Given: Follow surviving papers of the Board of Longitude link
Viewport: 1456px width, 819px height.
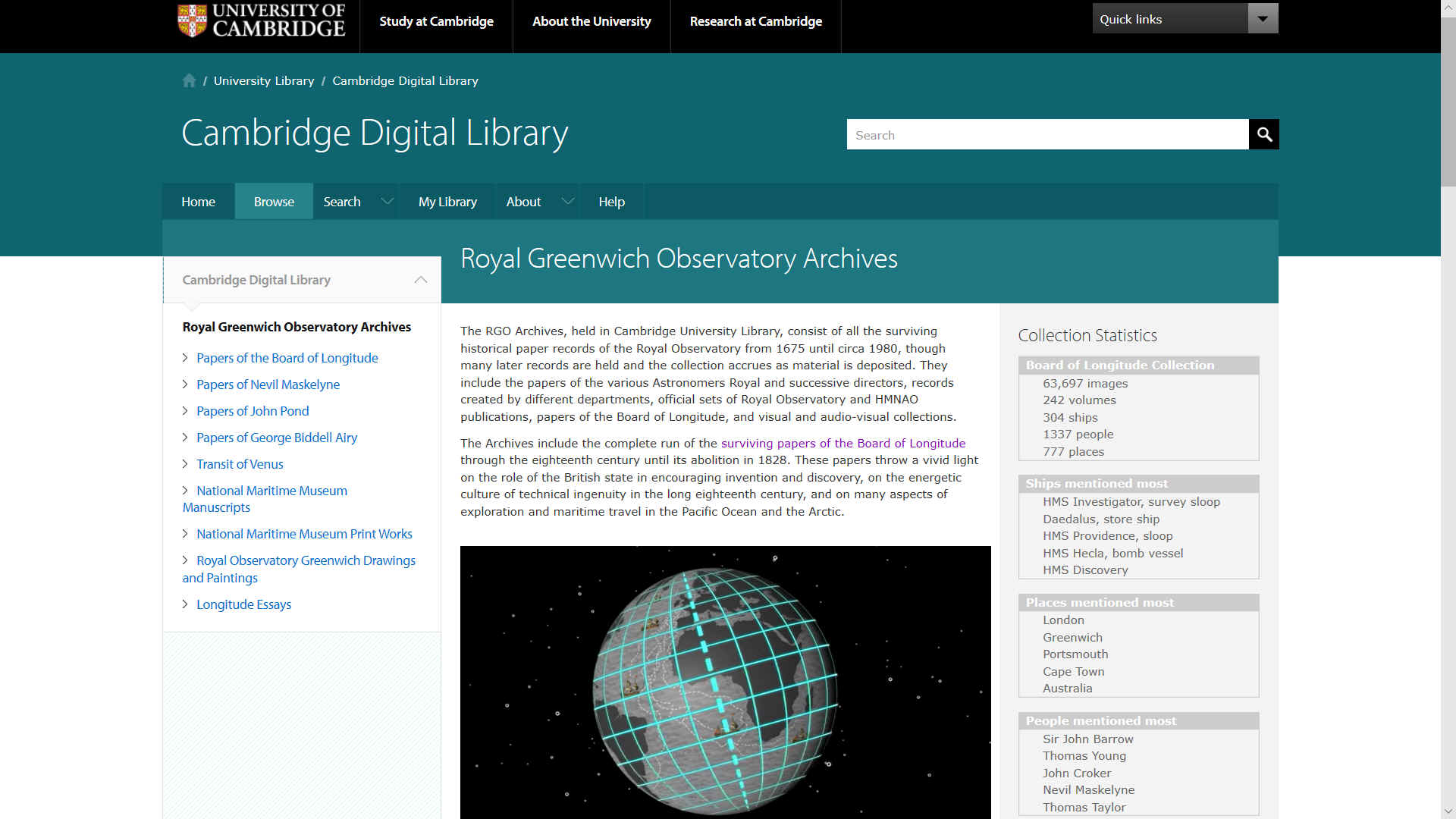Looking at the screenshot, I should click(x=843, y=443).
